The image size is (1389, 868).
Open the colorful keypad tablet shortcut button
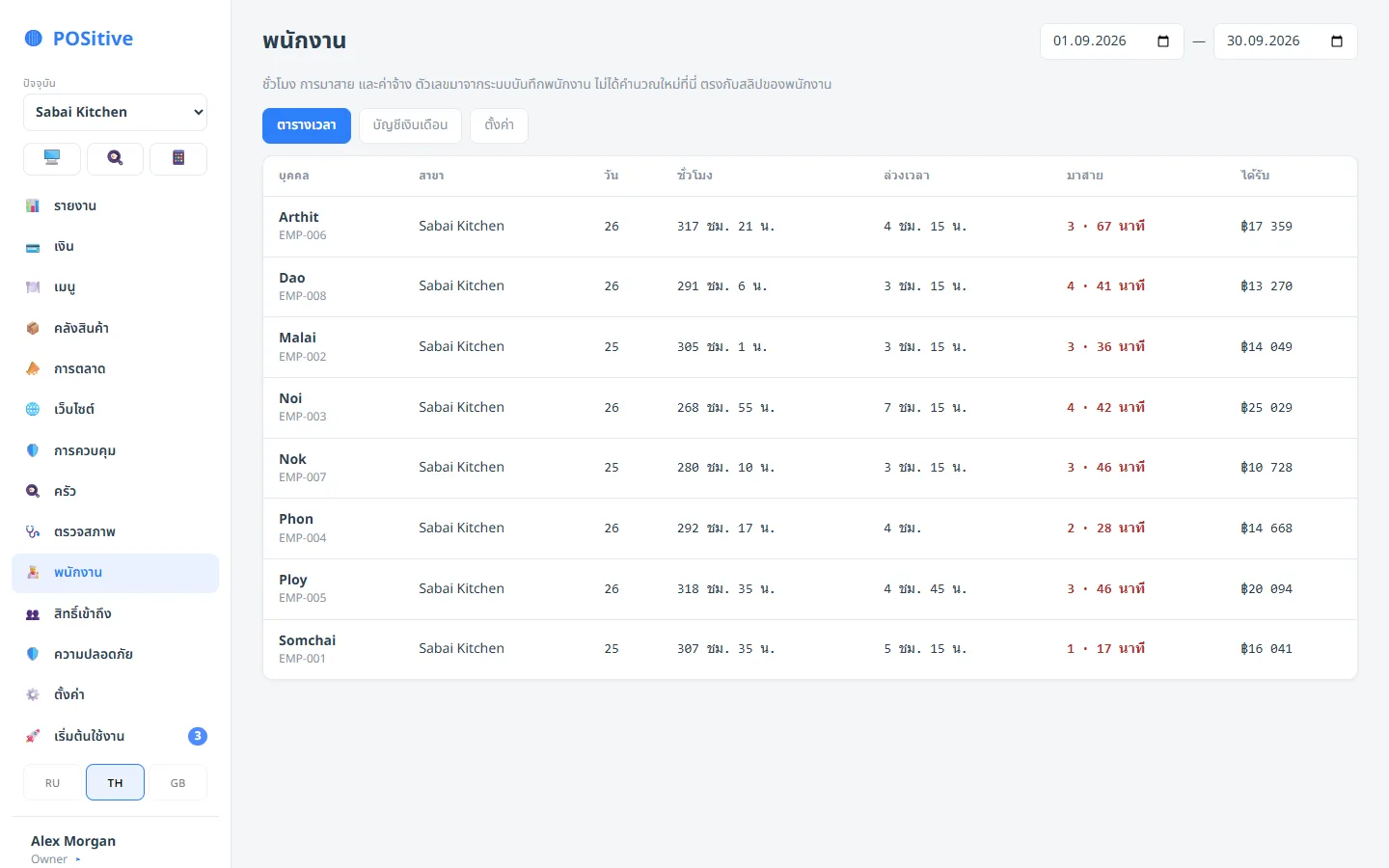point(178,158)
